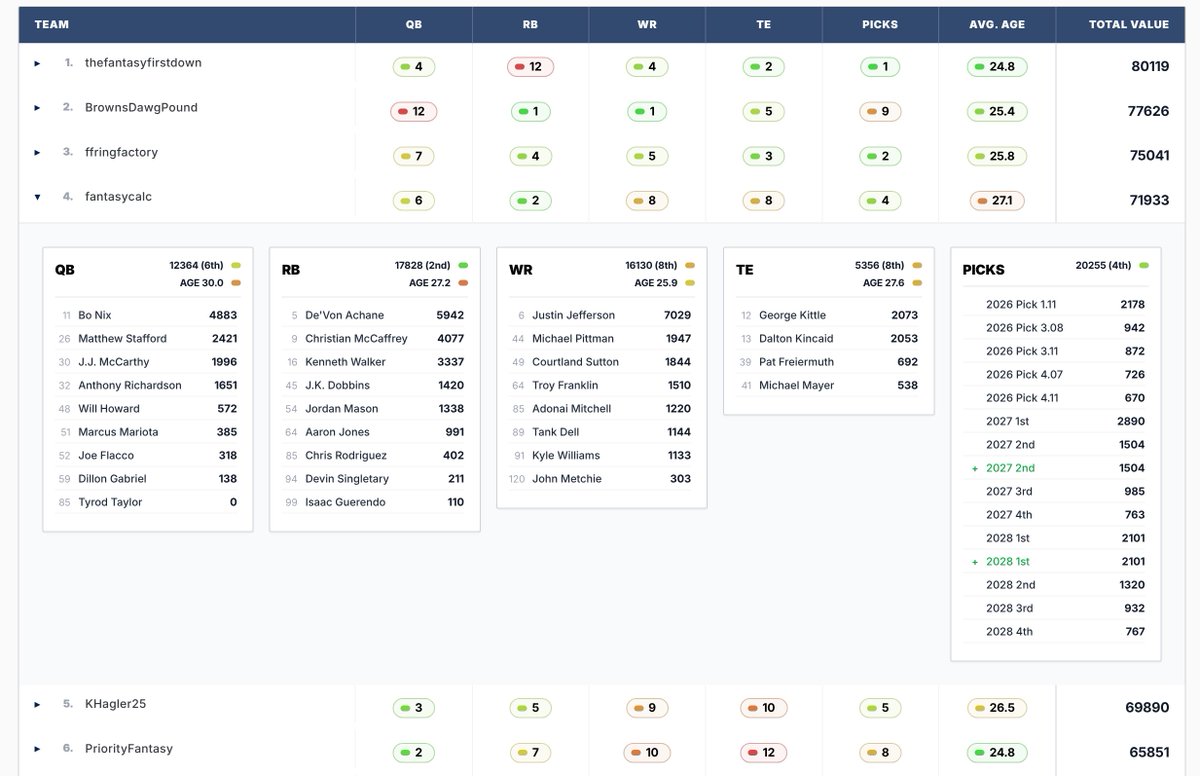Click the red "12" QB badge for BrownsDawgPound
Viewport: 1200px width, 776px height.
coord(413,111)
